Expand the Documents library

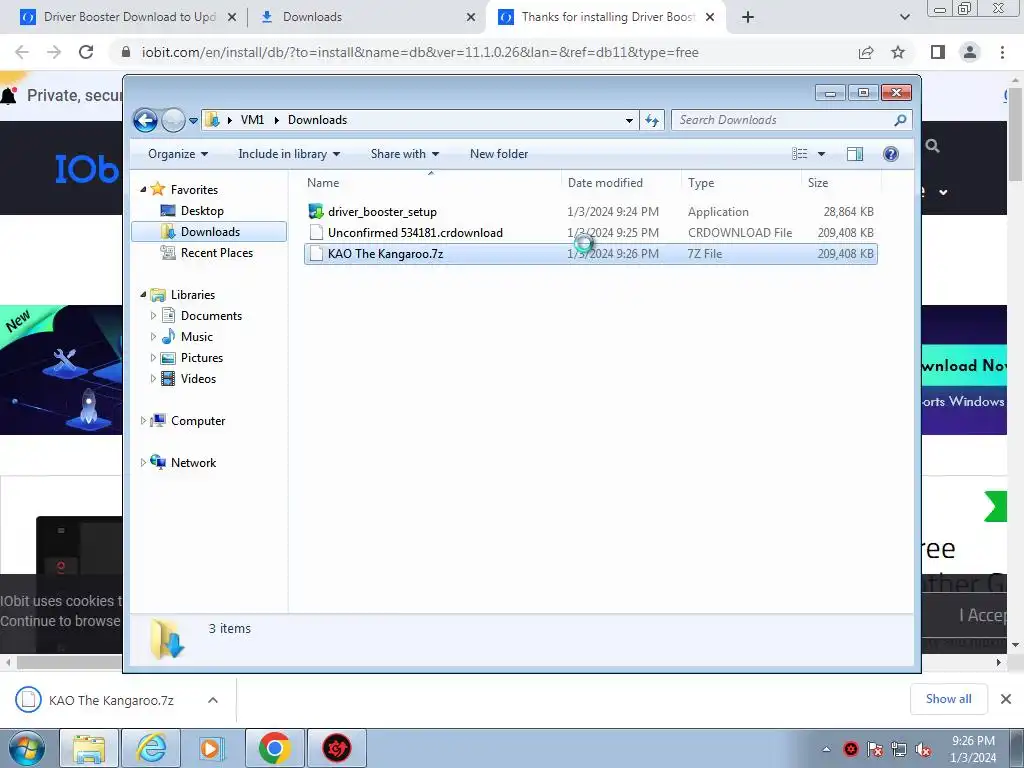pyautogui.click(x=153, y=315)
